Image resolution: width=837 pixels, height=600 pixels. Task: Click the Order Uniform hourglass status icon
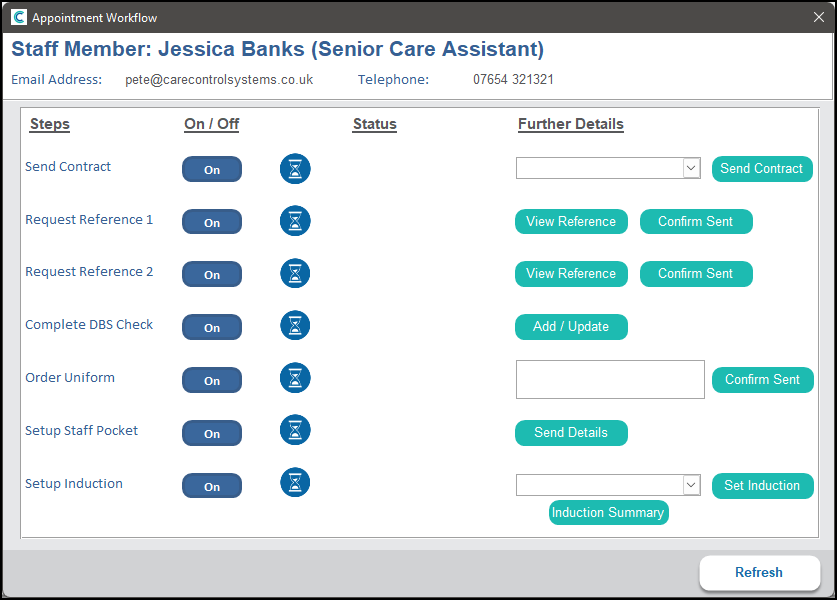(x=295, y=378)
